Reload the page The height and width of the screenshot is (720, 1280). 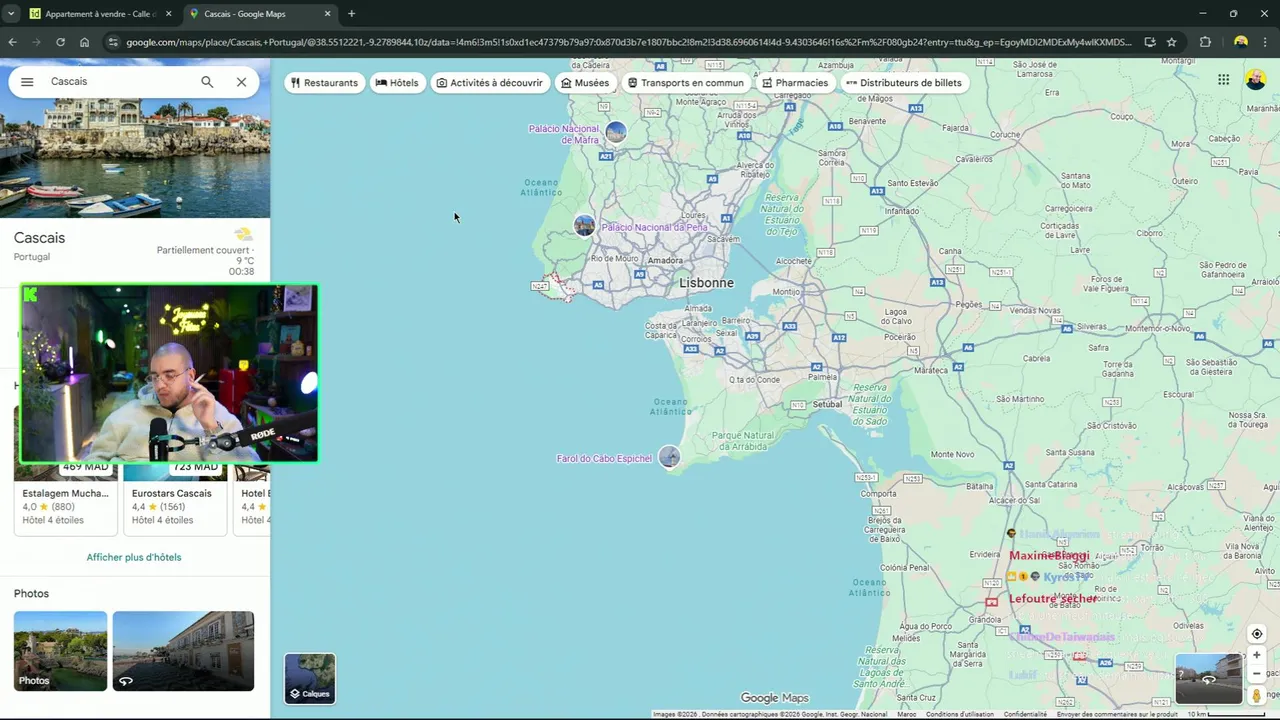[x=60, y=42]
